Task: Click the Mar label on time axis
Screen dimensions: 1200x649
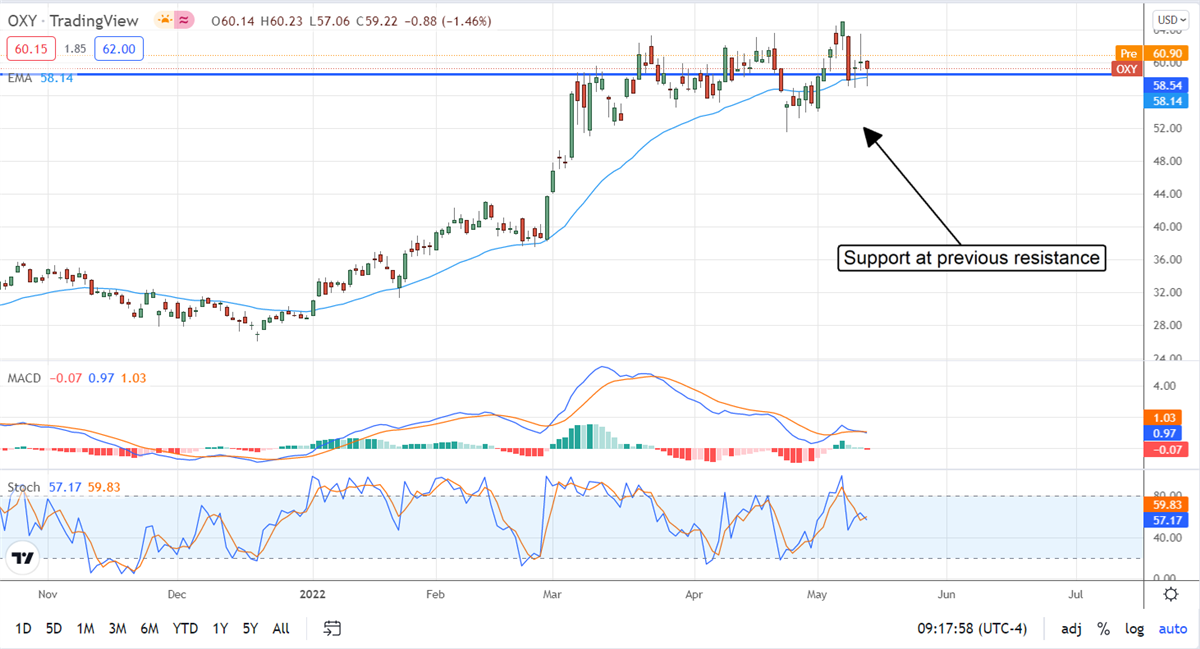Action: 553,593
